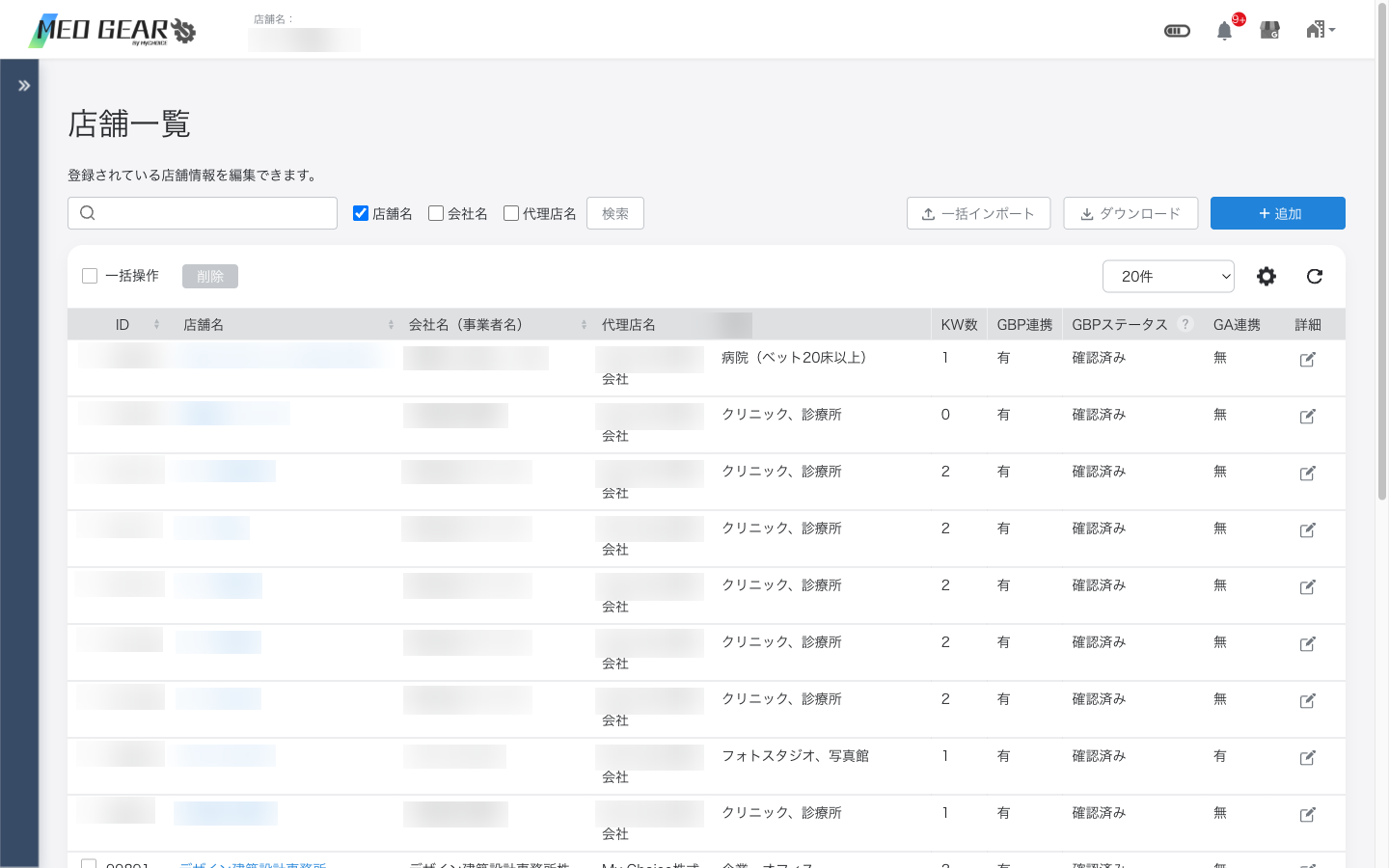Click the 店舗一覧 page heading

(x=129, y=123)
